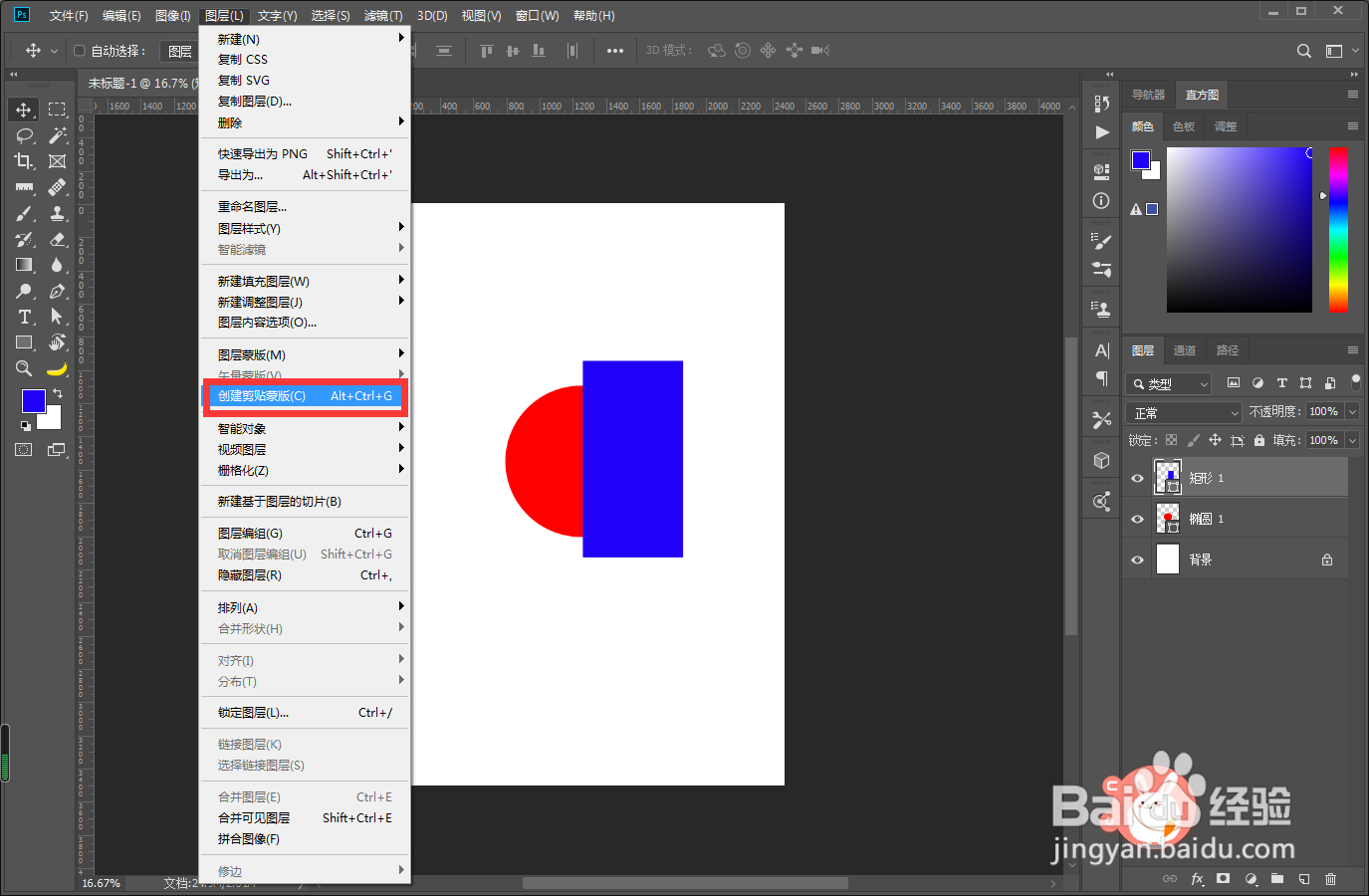The width and height of the screenshot is (1369, 896).
Task: Select the Rotate View hand tool
Action: click(57, 342)
